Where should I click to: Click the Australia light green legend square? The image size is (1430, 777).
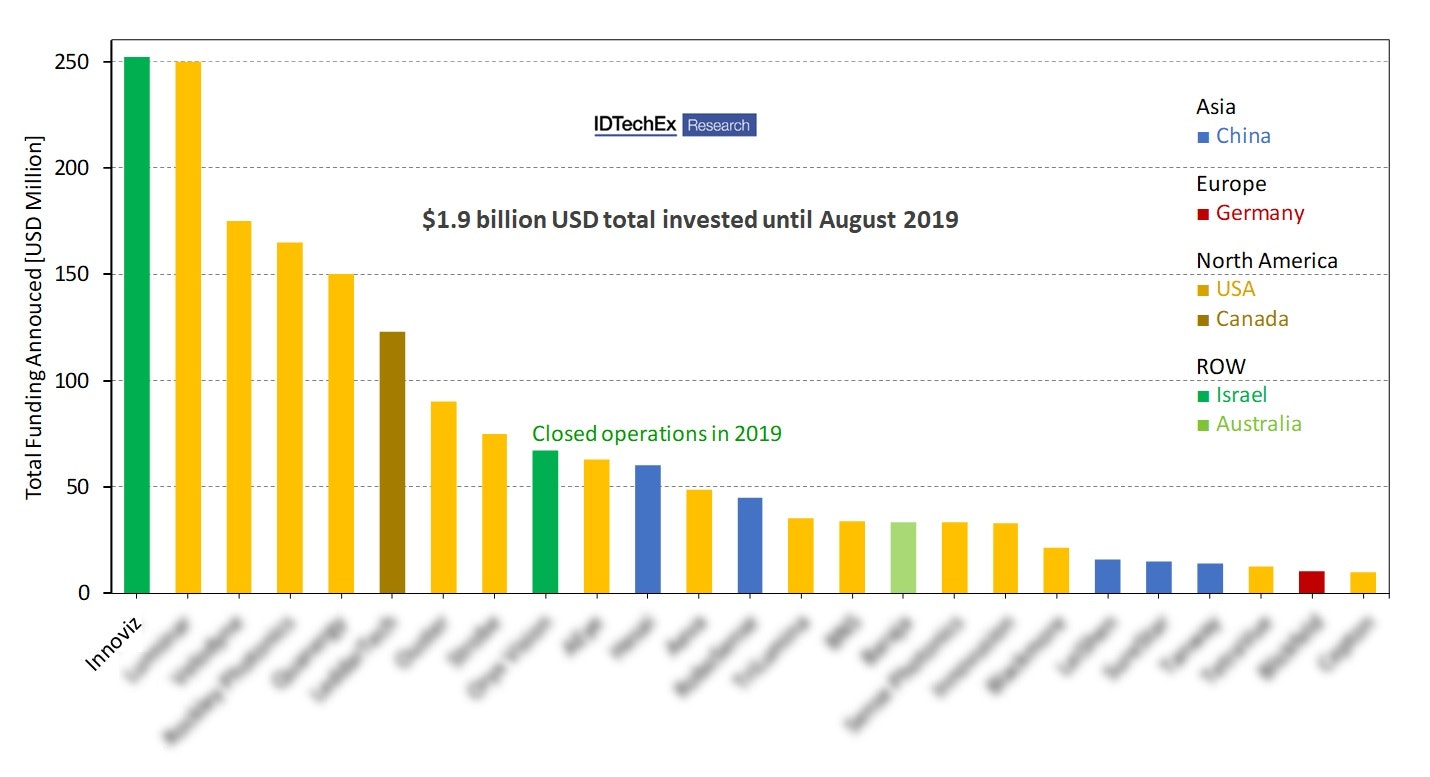tap(1204, 425)
